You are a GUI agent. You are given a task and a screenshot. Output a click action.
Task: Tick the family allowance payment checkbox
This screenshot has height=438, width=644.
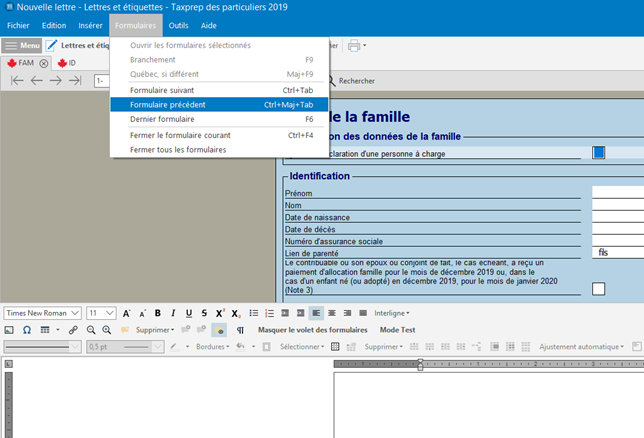[598, 289]
